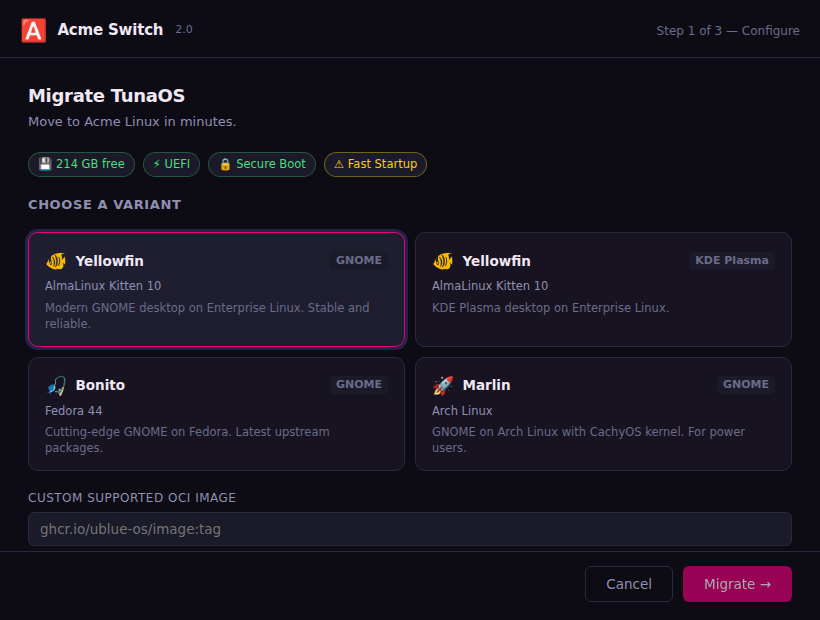Click the fish icon on Yellowfin GNOME card
This screenshot has width=820, height=620.
[x=56, y=261]
